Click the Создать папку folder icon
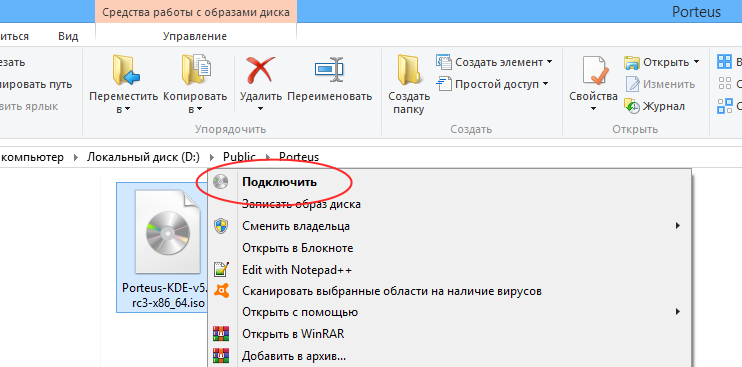 point(408,70)
